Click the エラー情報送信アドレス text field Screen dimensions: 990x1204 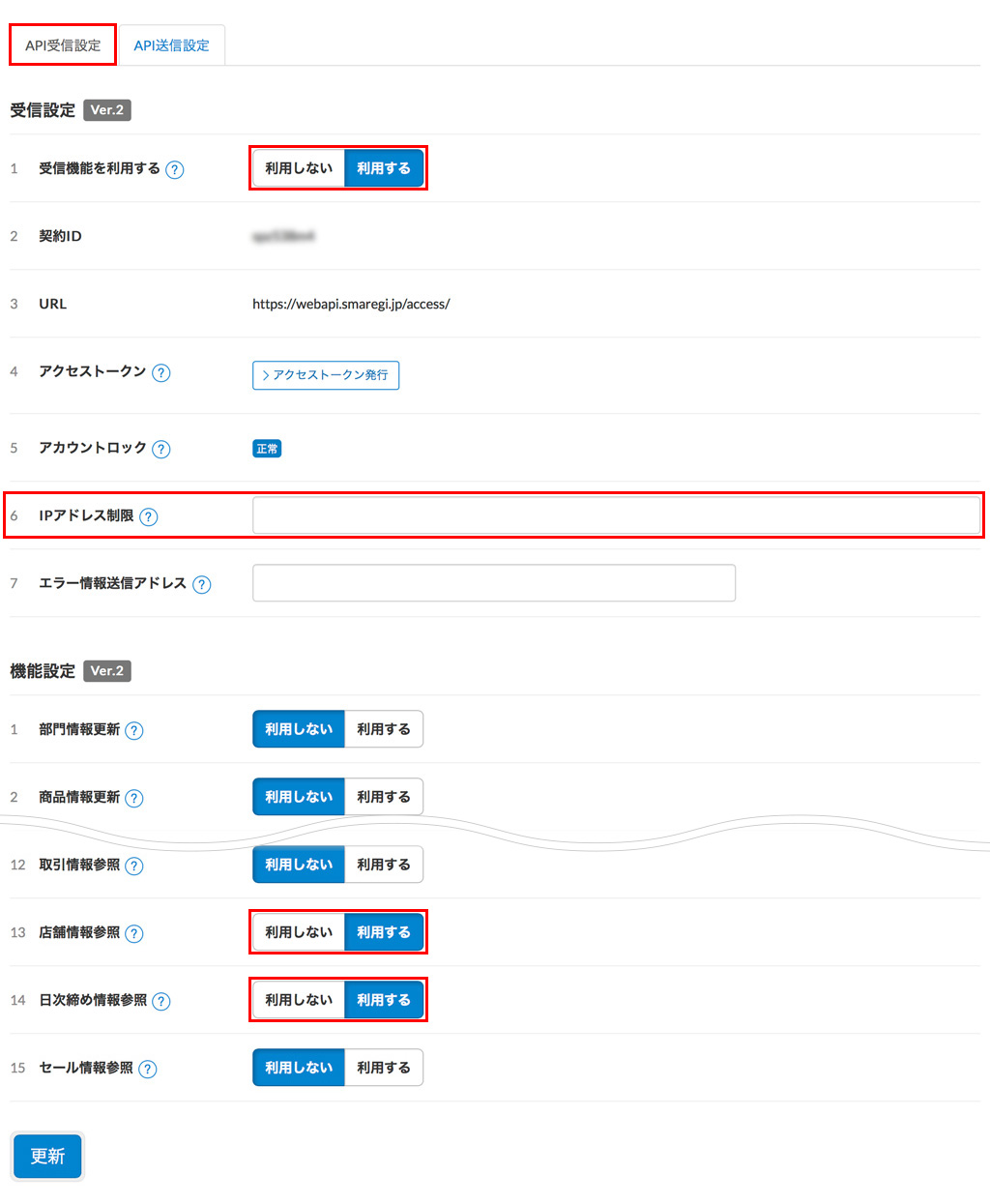click(493, 583)
